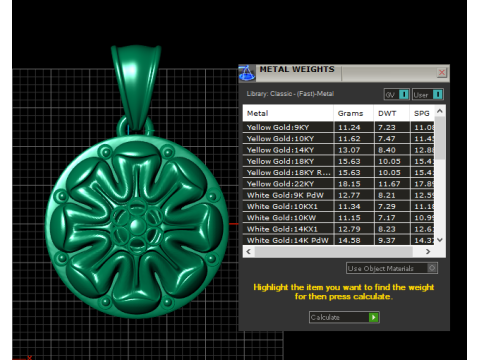The height and width of the screenshot is (360, 480).
Task: Close the Metal Weights panel
Action: point(442,73)
